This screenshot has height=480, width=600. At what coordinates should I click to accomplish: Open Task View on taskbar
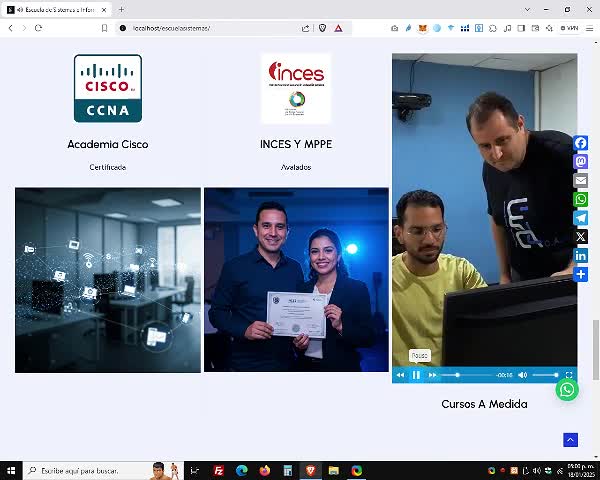(195, 470)
